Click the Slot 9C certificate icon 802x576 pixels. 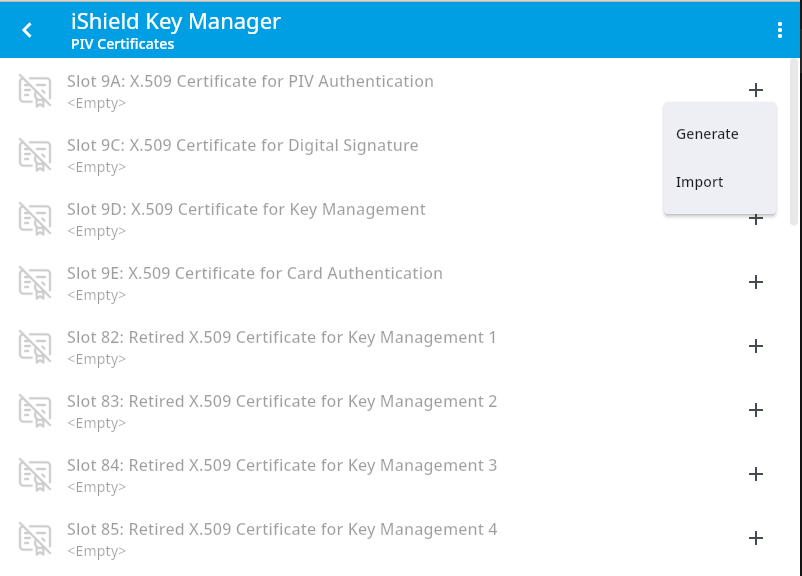(35, 155)
